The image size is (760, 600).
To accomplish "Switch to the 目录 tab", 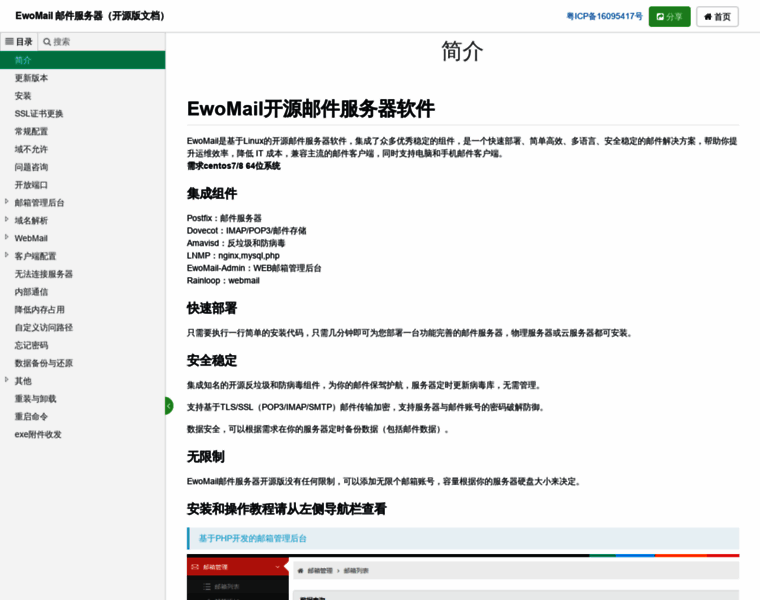I will [x=19, y=42].
